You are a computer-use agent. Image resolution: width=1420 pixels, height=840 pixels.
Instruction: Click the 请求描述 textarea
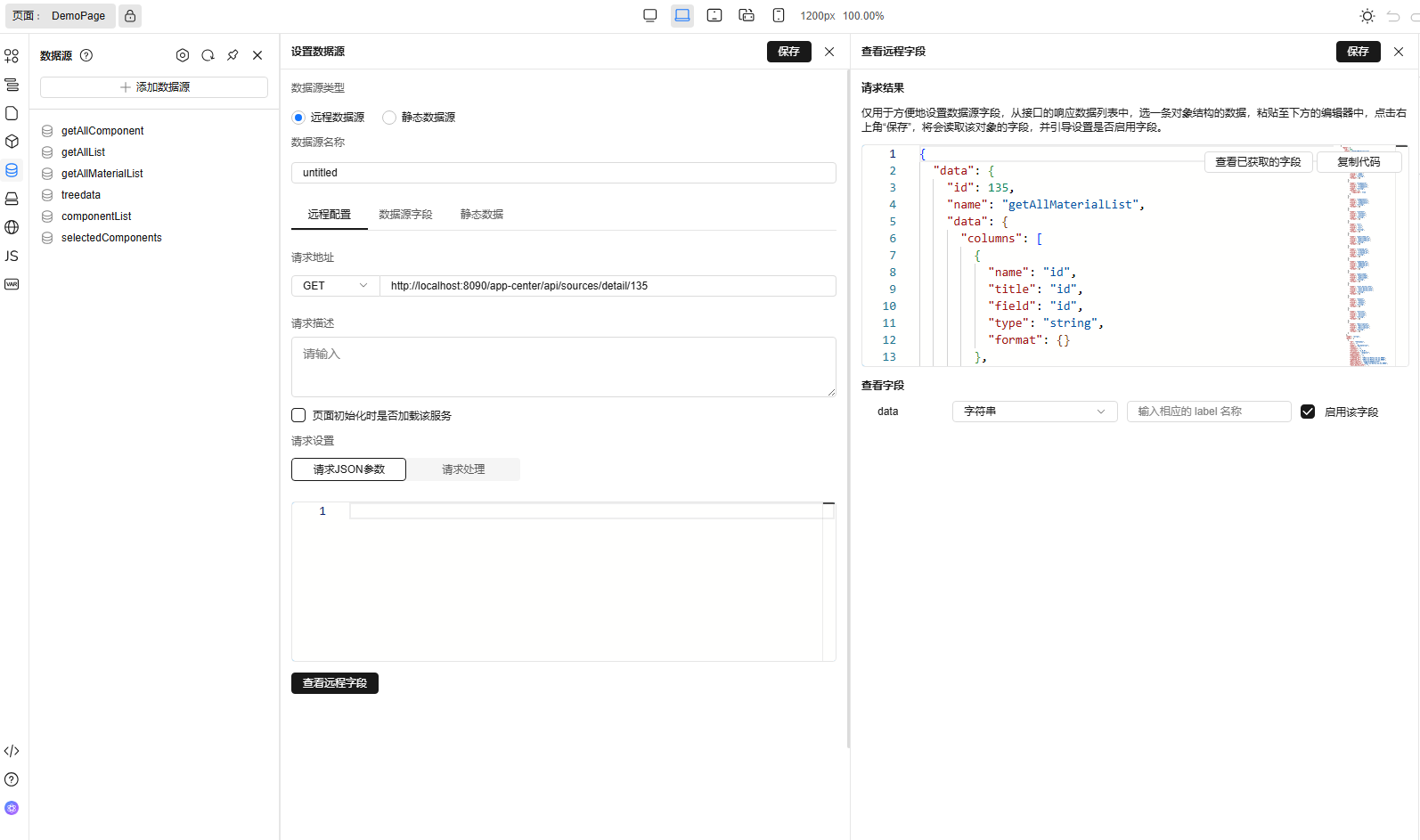pyautogui.click(x=563, y=367)
